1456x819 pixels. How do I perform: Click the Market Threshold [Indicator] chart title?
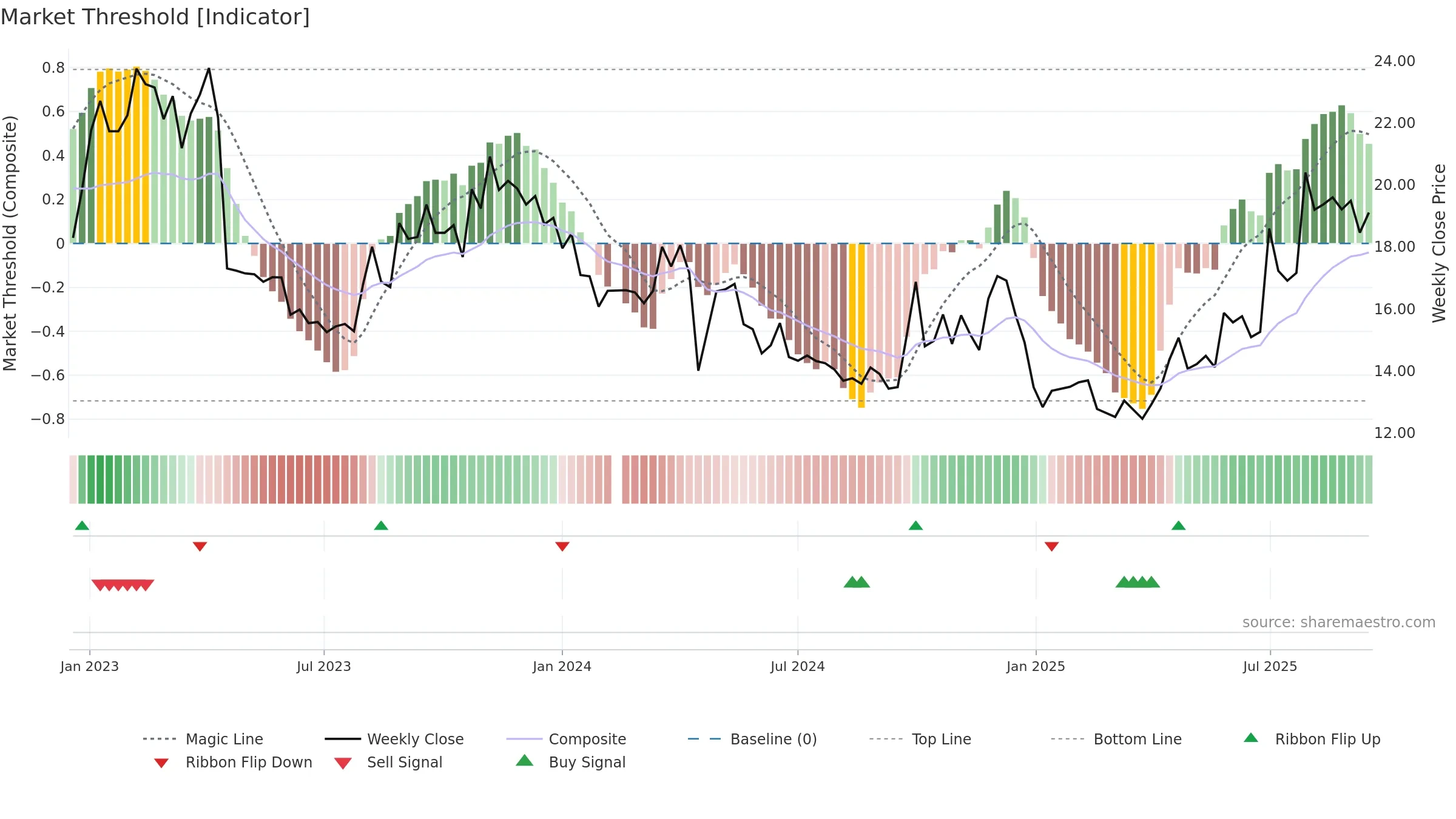tap(155, 17)
